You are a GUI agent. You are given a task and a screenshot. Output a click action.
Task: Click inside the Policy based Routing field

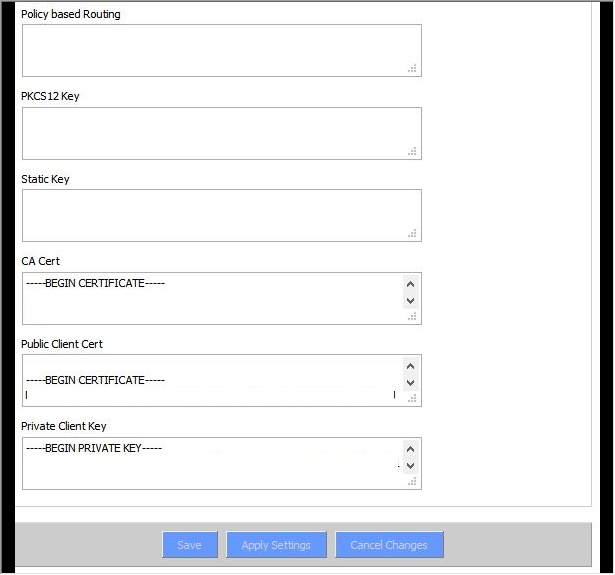coord(222,51)
